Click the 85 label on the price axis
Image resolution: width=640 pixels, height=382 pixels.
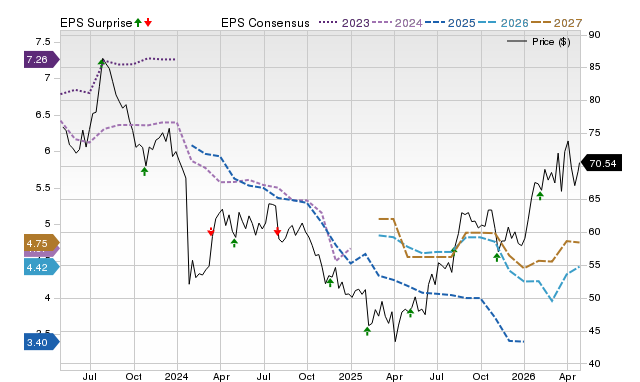coord(594,67)
